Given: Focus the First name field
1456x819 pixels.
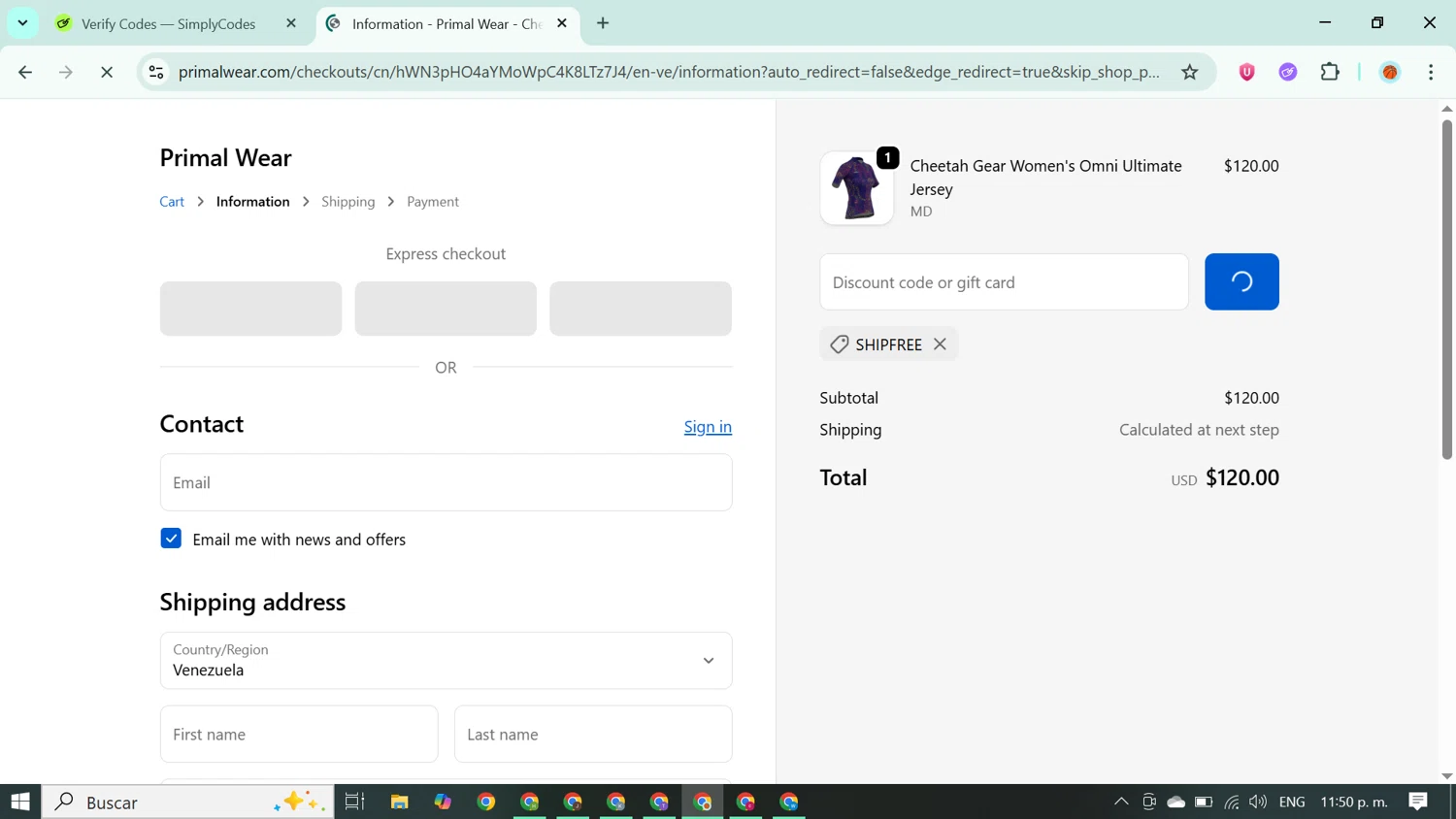Looking at the screenshot, I should pyautogui.click(x=299, y=735).
